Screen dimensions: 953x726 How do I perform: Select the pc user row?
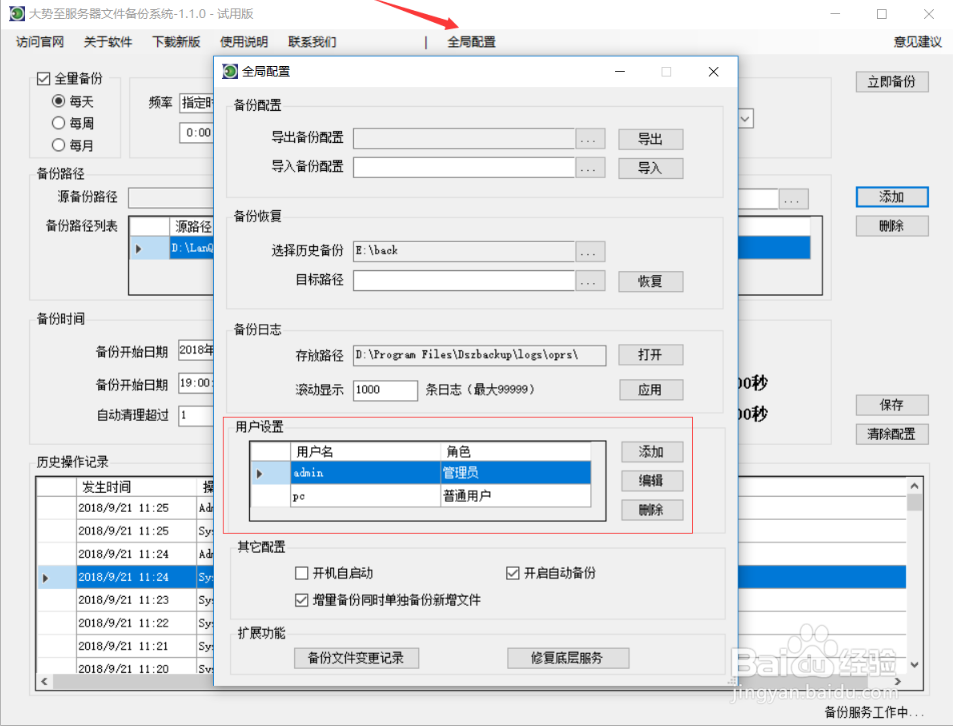click(421, 496)
